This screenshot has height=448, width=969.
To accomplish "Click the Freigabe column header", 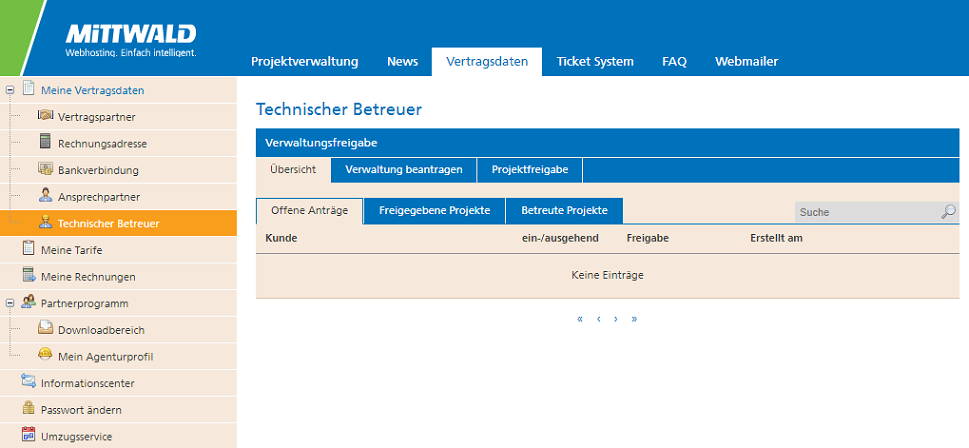I will point(648,238).
